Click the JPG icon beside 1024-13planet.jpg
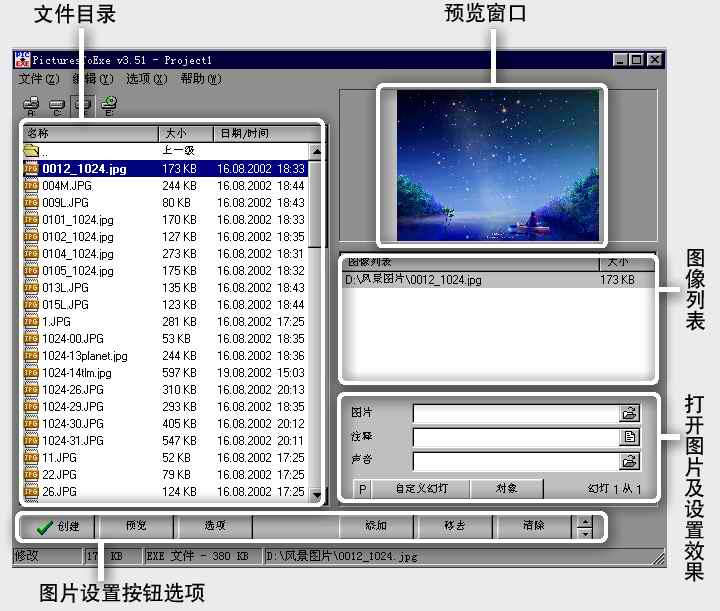The width and height of the screenshot is (720, 611). [x=31, y=356]
